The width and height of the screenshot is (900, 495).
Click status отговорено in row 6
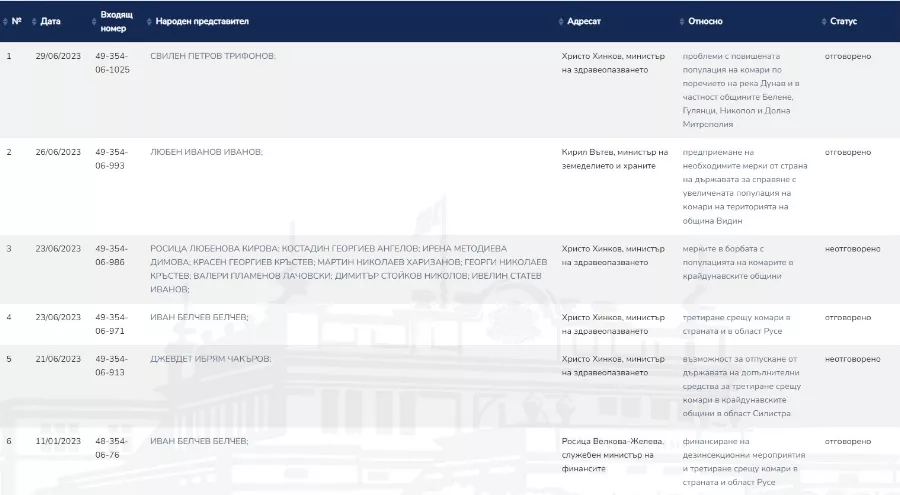848,441
